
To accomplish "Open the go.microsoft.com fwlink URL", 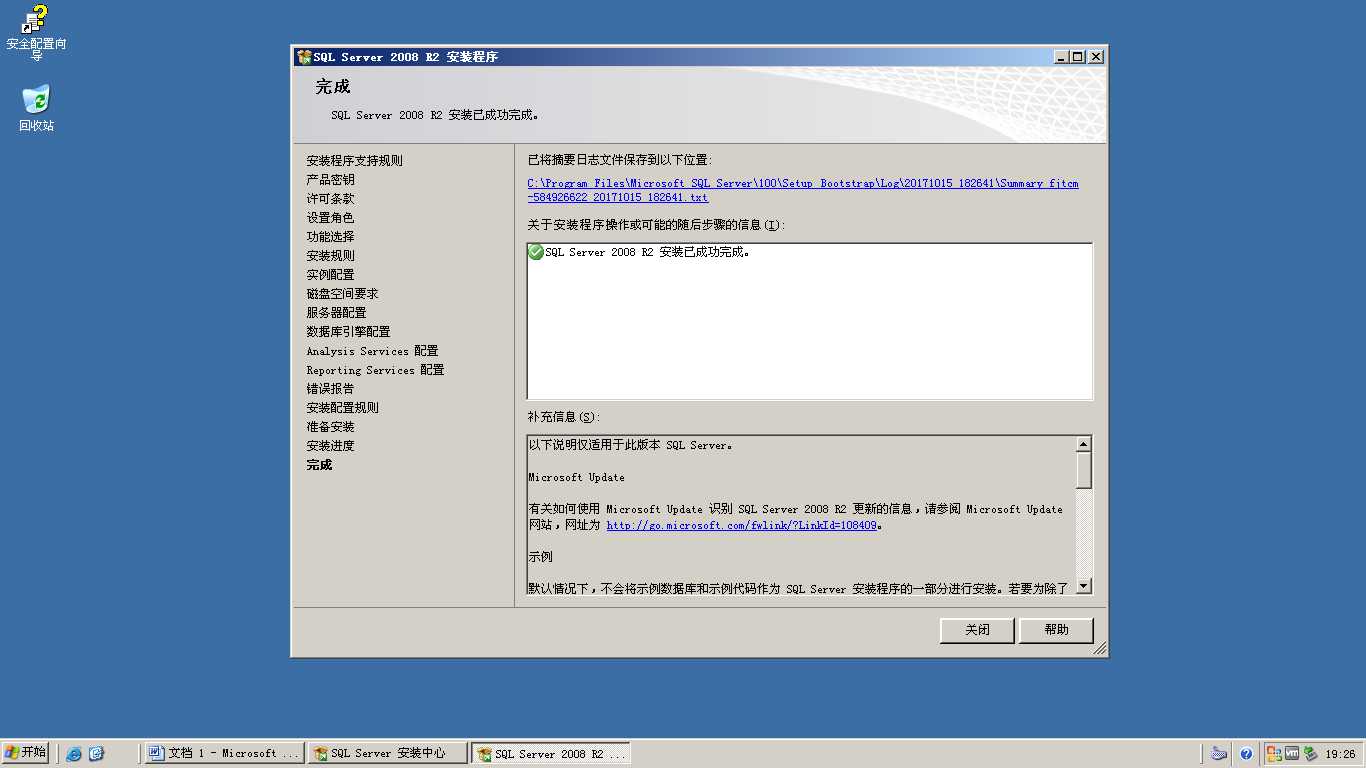I will click(x=741, y=525).
